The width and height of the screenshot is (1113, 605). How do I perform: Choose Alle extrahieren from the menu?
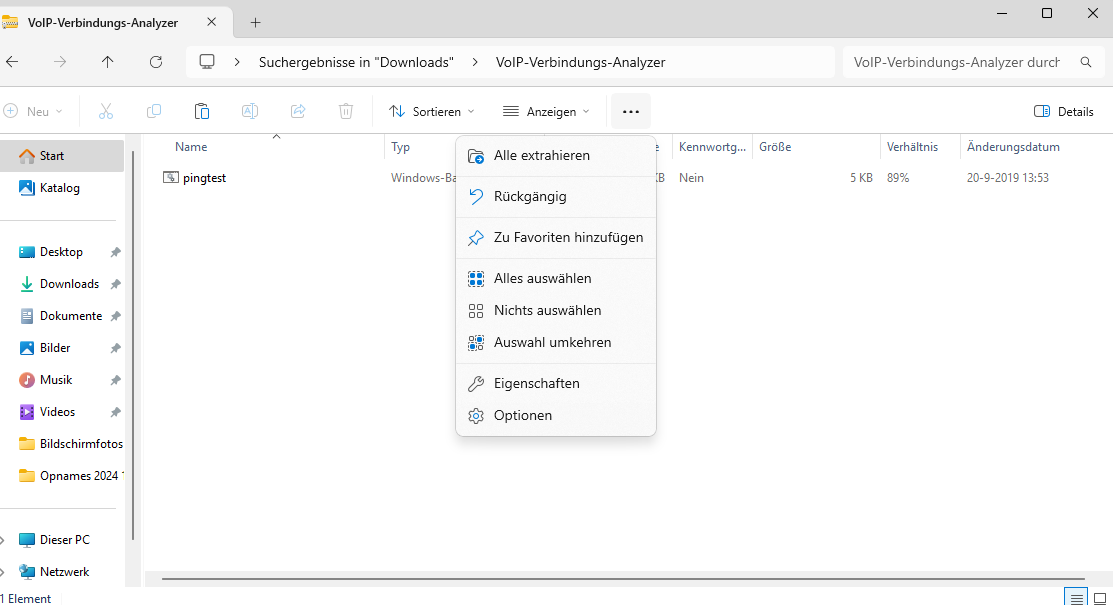pyautogui.click(x=541, y=156)
